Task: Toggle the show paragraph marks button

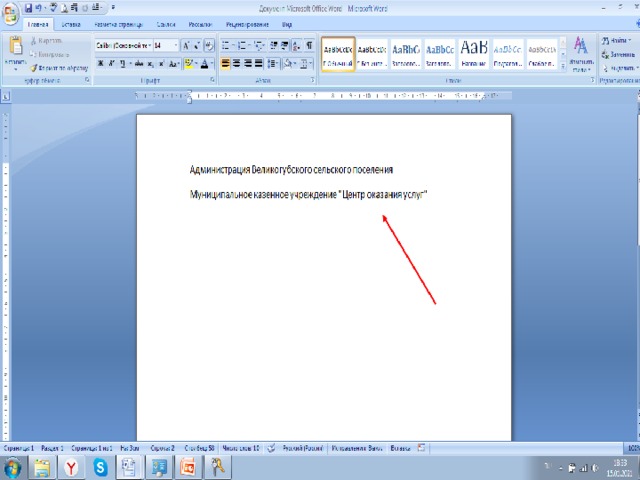Action: [308, 46]
